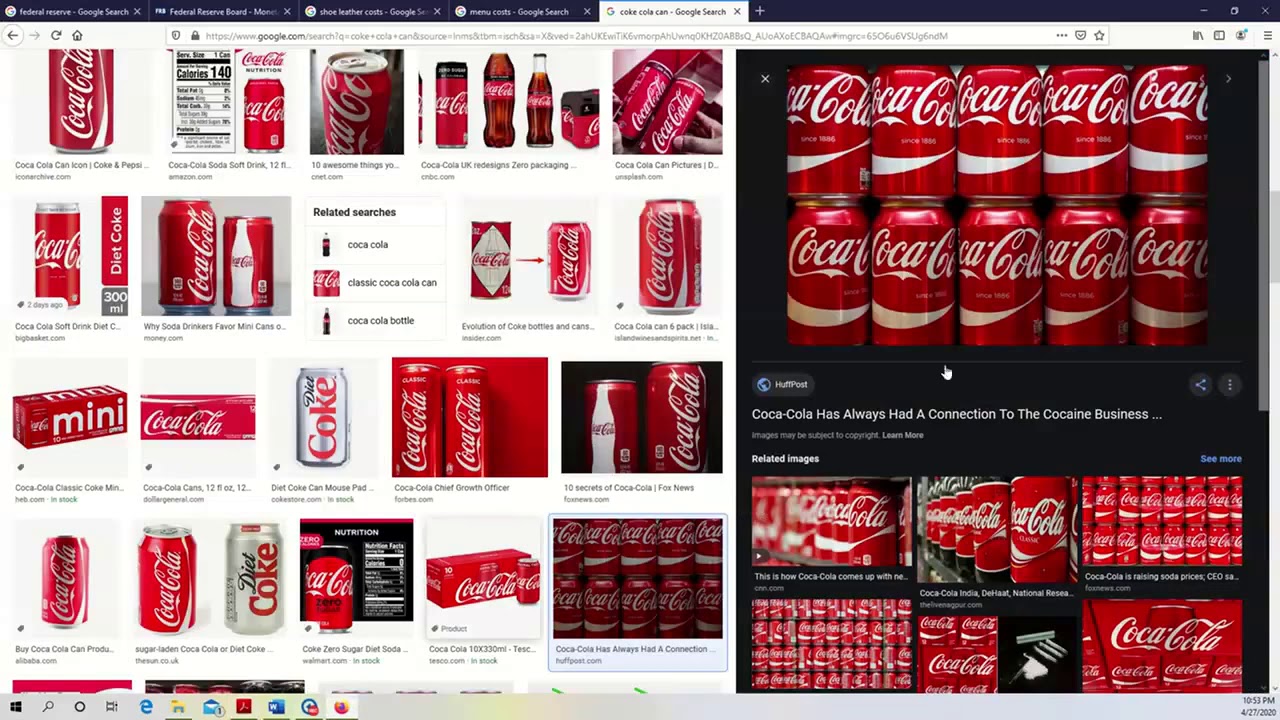Select related search 'classic coca cola can'

375,283
